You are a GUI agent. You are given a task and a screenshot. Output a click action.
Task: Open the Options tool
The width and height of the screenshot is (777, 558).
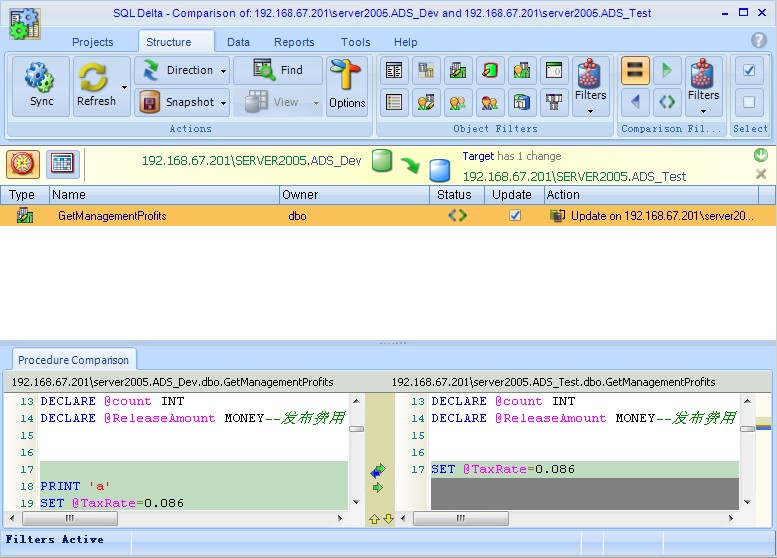[x=347, y=86]
